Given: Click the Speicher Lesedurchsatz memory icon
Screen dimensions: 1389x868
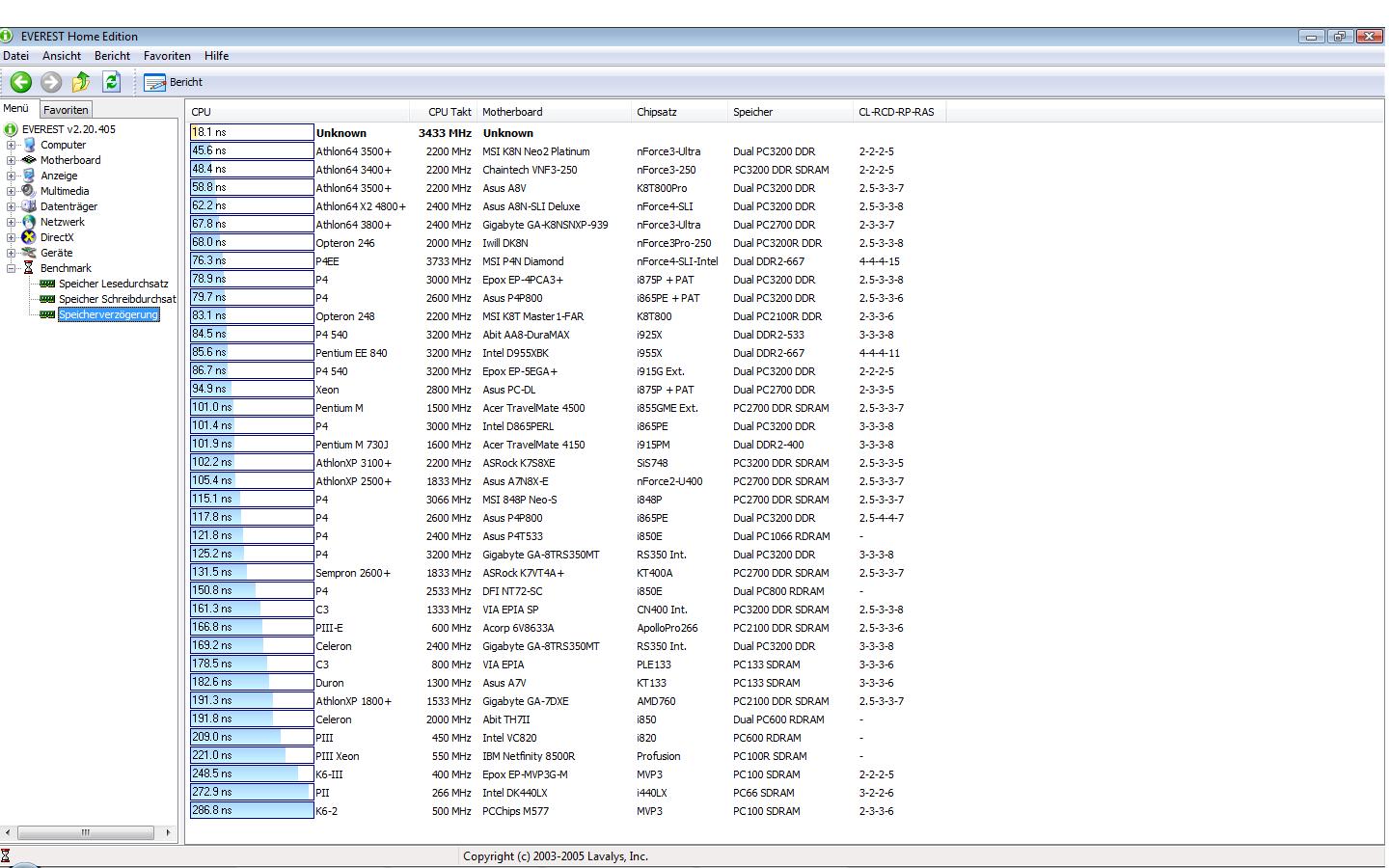Looking at the screenshot, I should pyautogui.click(x=47, y=284).
